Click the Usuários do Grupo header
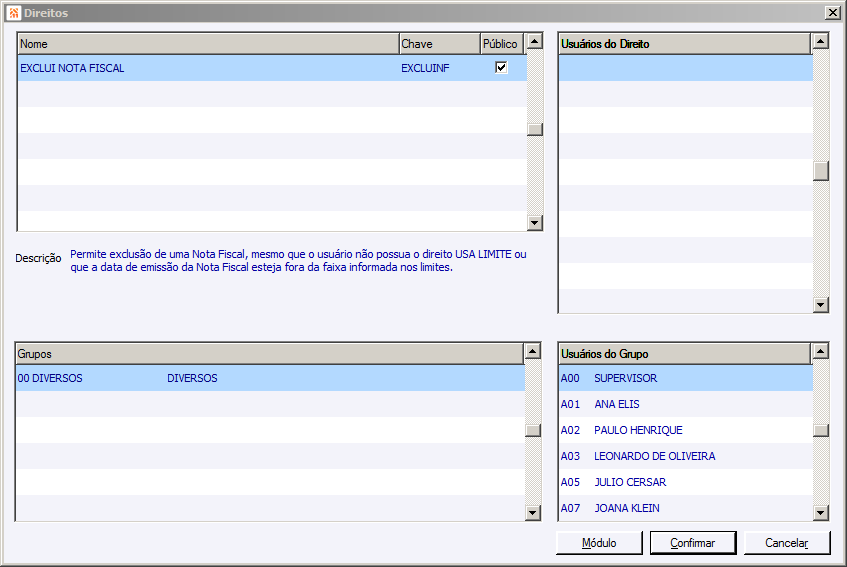The height and width of the screenshot is (567, 847). [685, 354]
